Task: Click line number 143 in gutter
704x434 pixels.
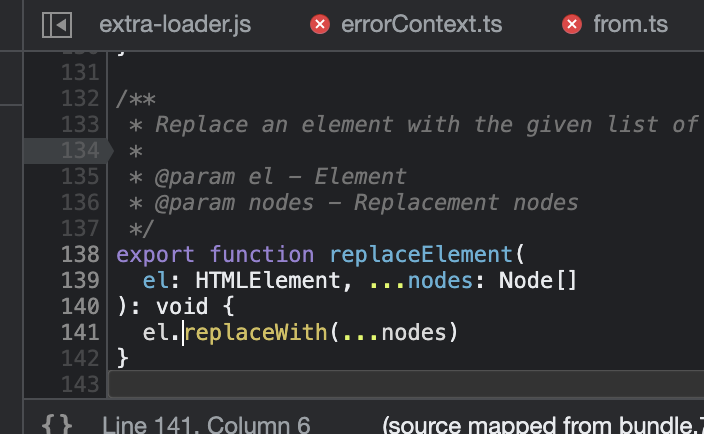Action: (x=80, y=385)
